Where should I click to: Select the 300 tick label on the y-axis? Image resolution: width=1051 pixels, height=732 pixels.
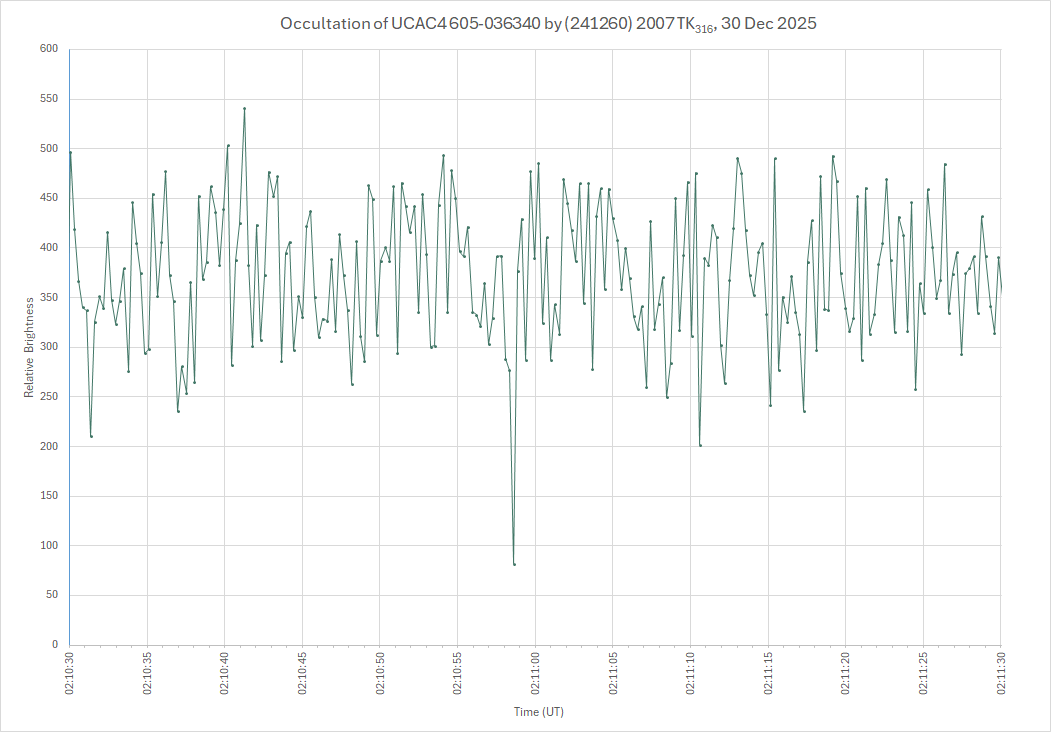[x=49, y=347]
